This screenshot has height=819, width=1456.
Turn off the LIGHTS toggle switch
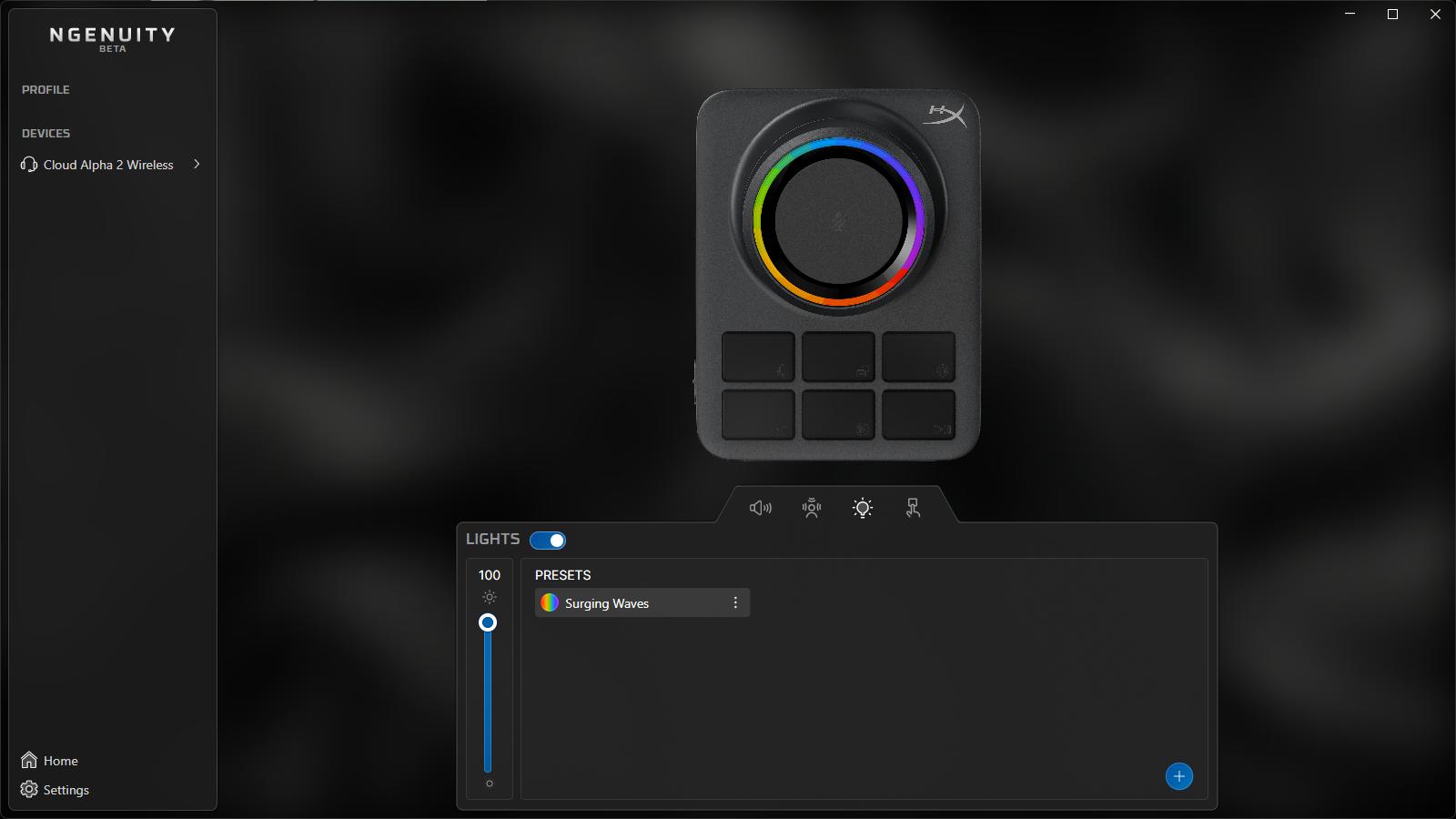(548, 541)
